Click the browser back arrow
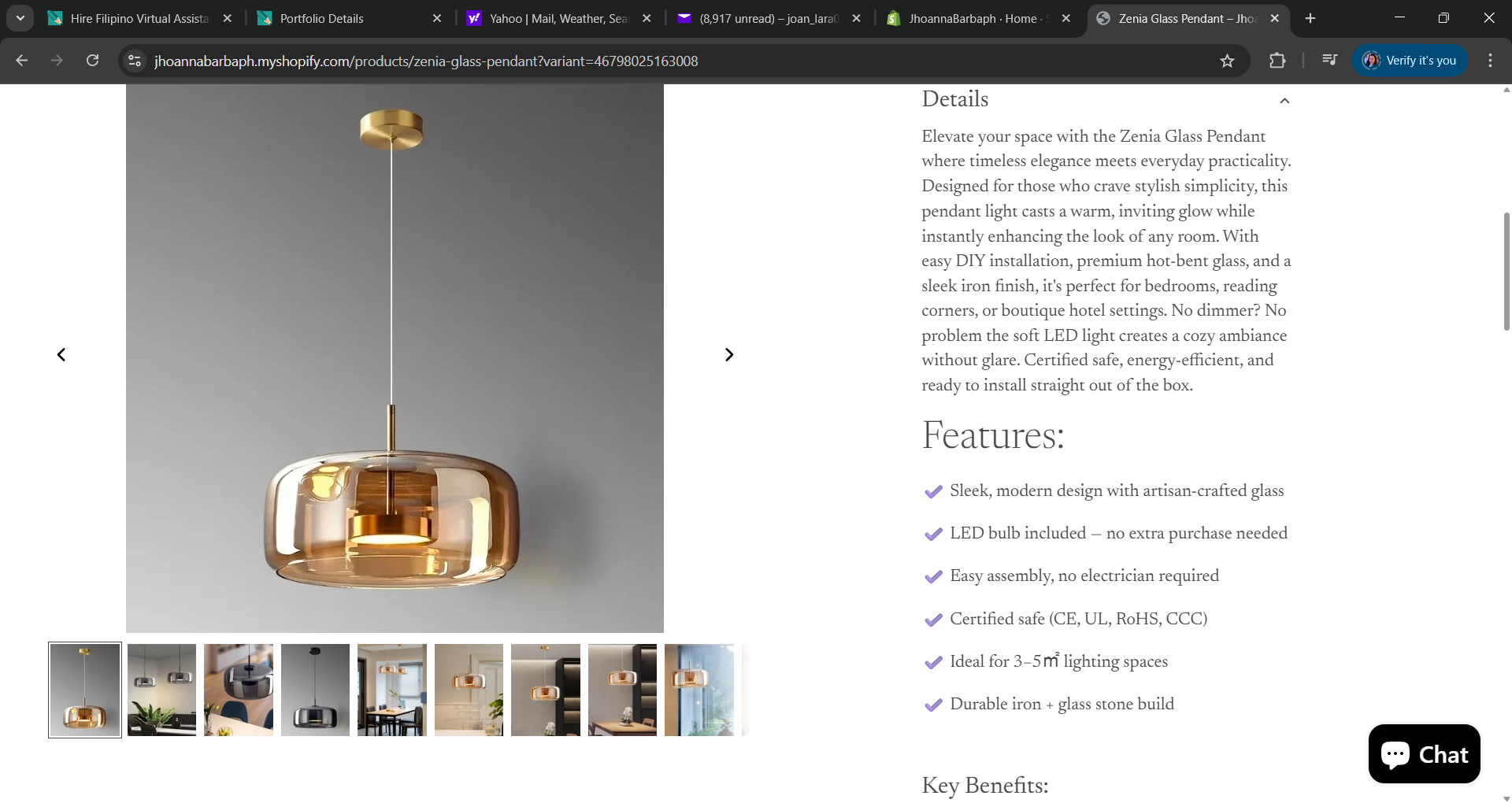Screen dimensions: 1512x803 click(x=21, y=61)
